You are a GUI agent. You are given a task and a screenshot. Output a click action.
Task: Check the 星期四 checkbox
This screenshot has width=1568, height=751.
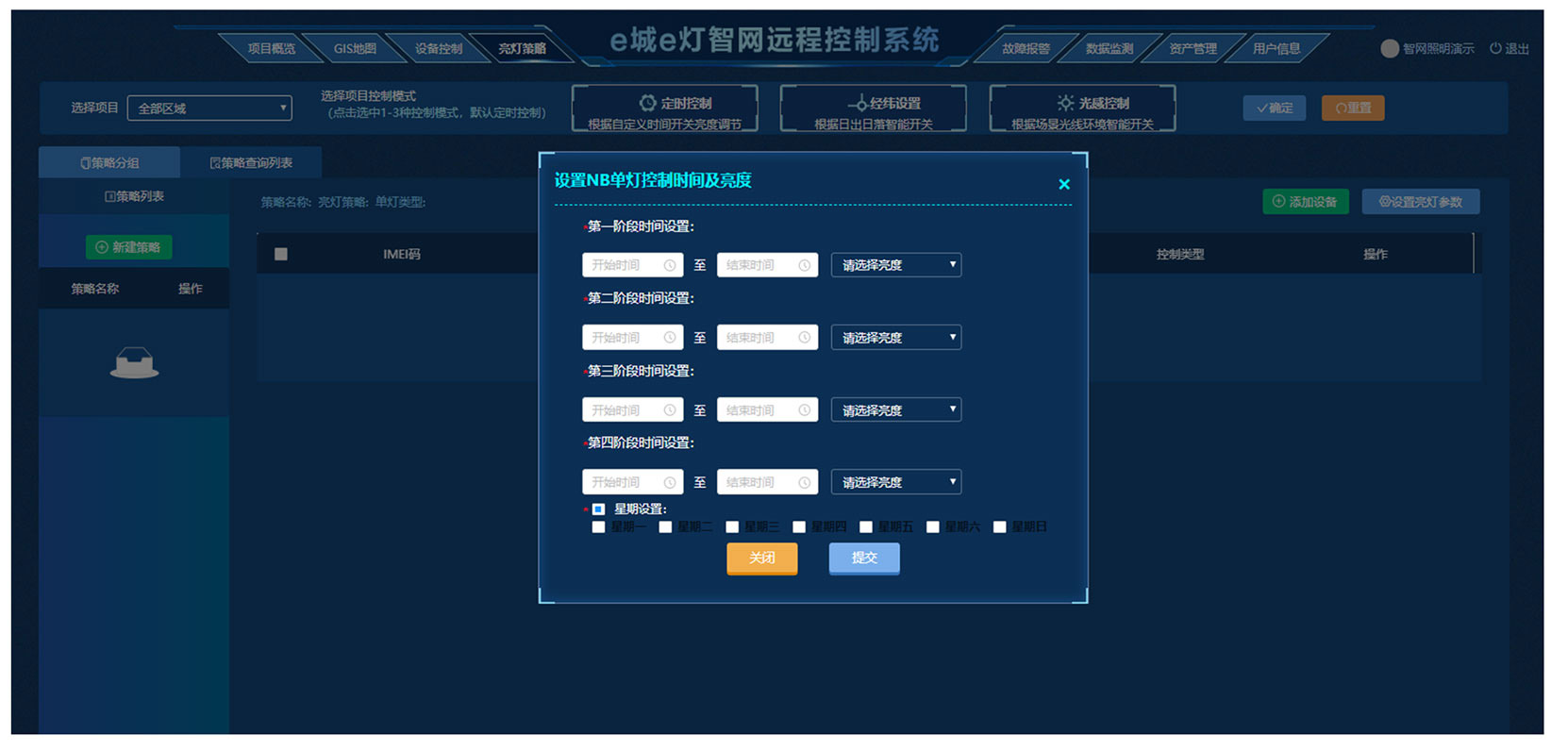[x=799, y=527]
